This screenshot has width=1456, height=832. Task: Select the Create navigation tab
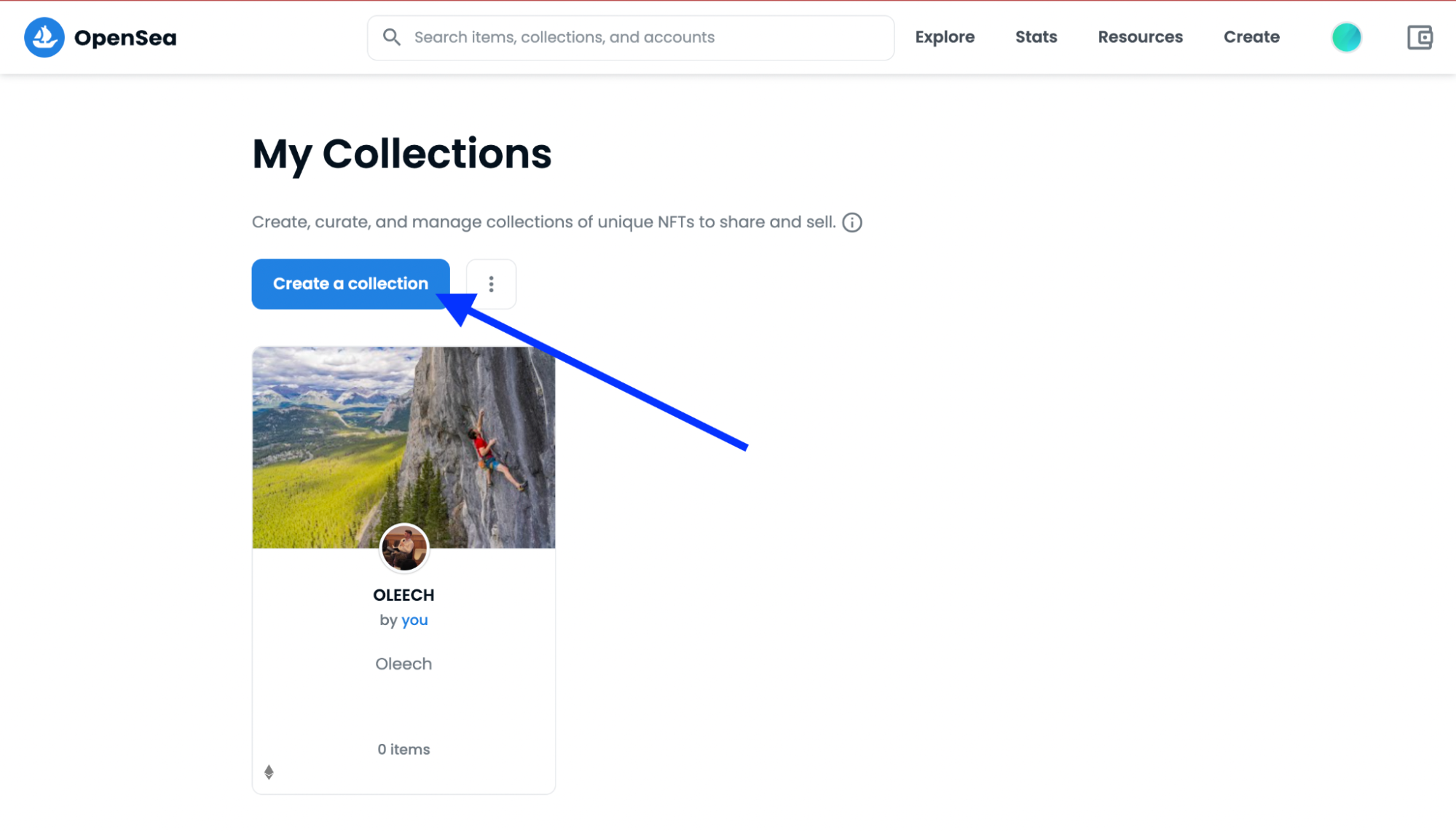click(1251, 37)
